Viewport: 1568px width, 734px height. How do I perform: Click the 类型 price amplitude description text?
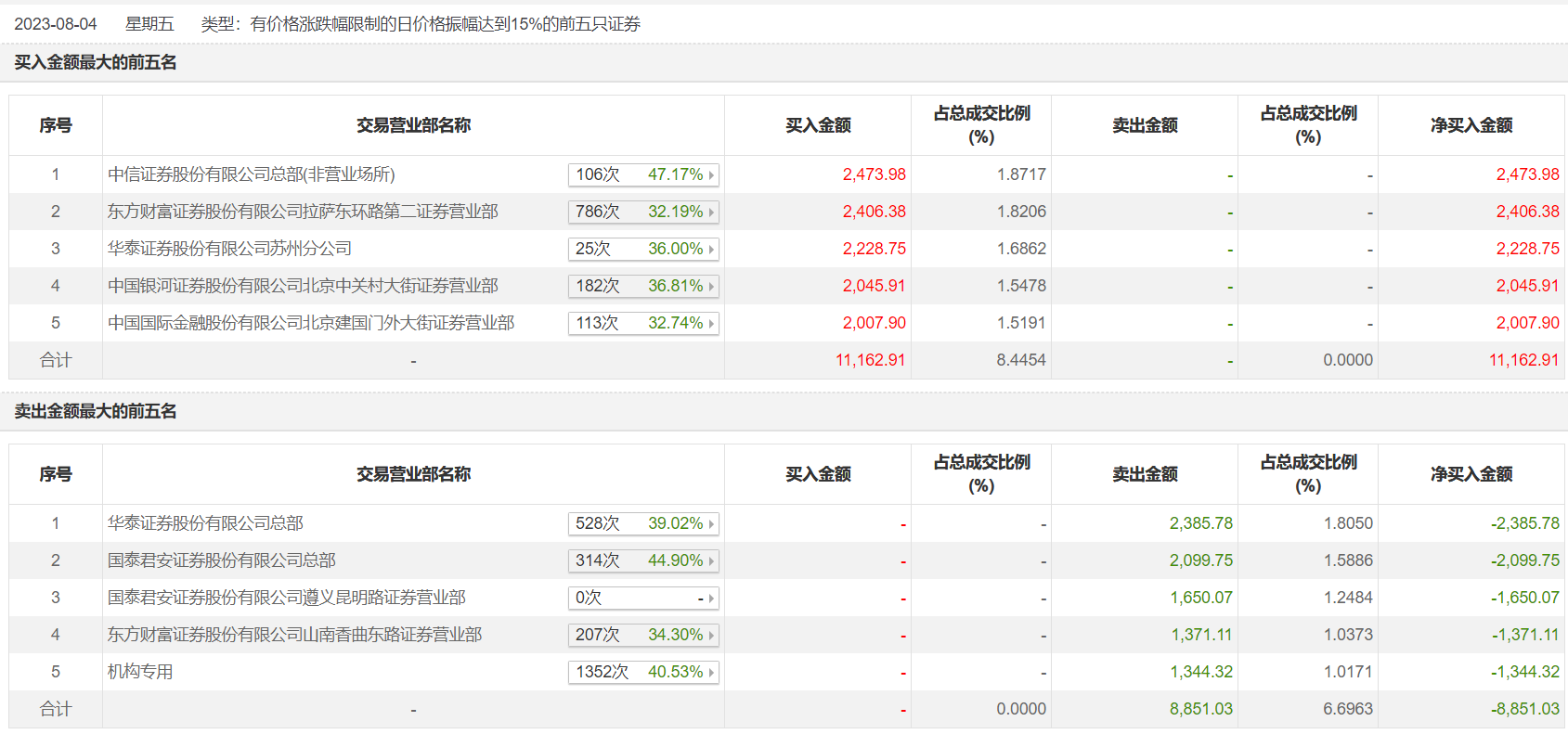click(421, 24)
